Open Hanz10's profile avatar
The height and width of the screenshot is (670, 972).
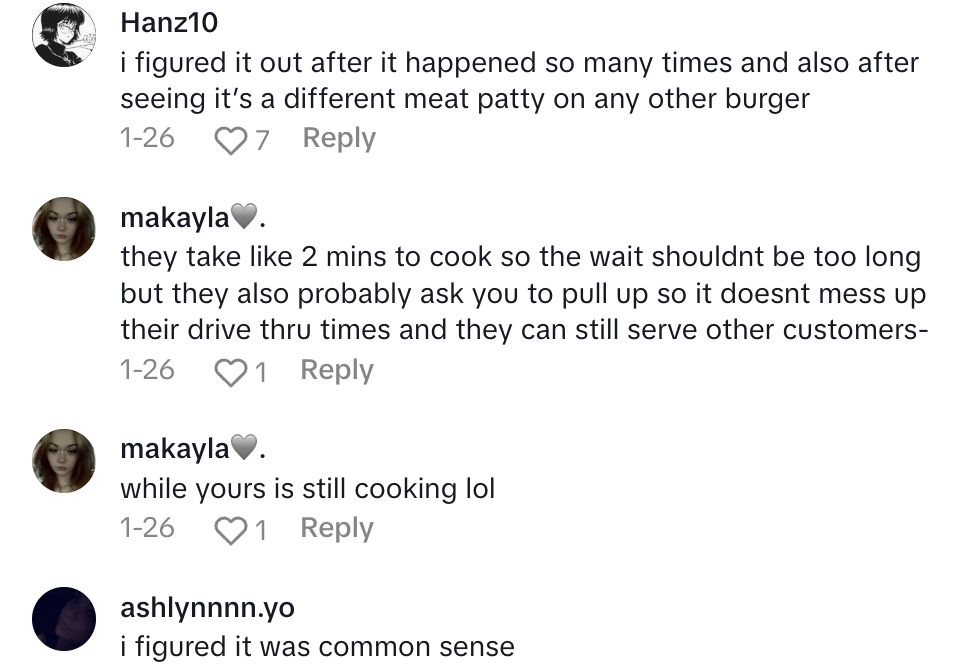coord(64,35)
